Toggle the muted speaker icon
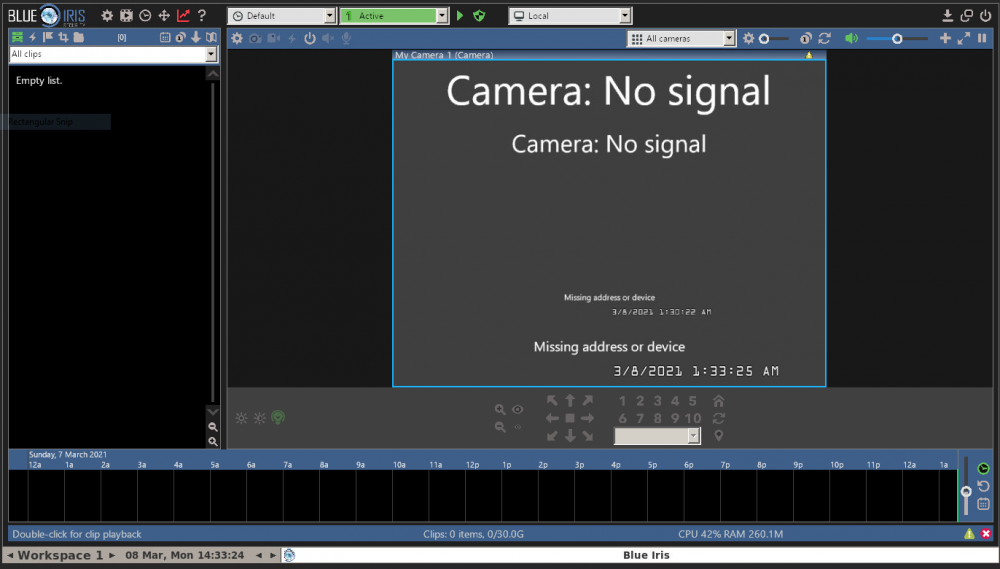 click(x=328, y=38)
